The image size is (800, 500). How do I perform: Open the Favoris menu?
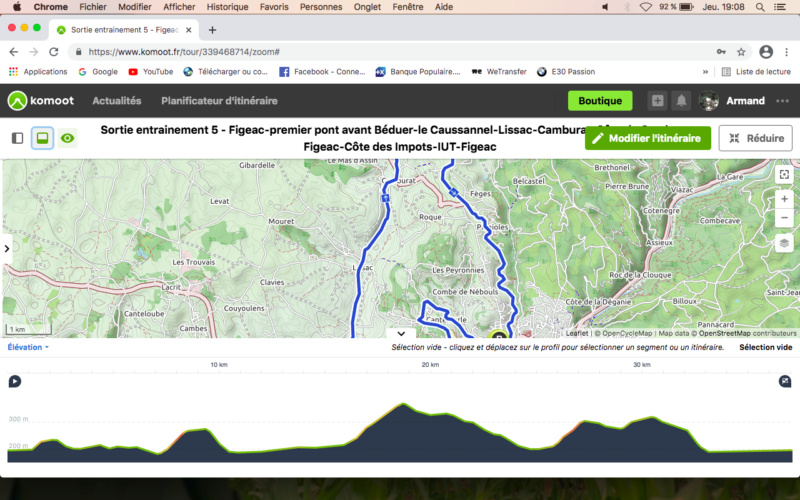pos(274,7)
